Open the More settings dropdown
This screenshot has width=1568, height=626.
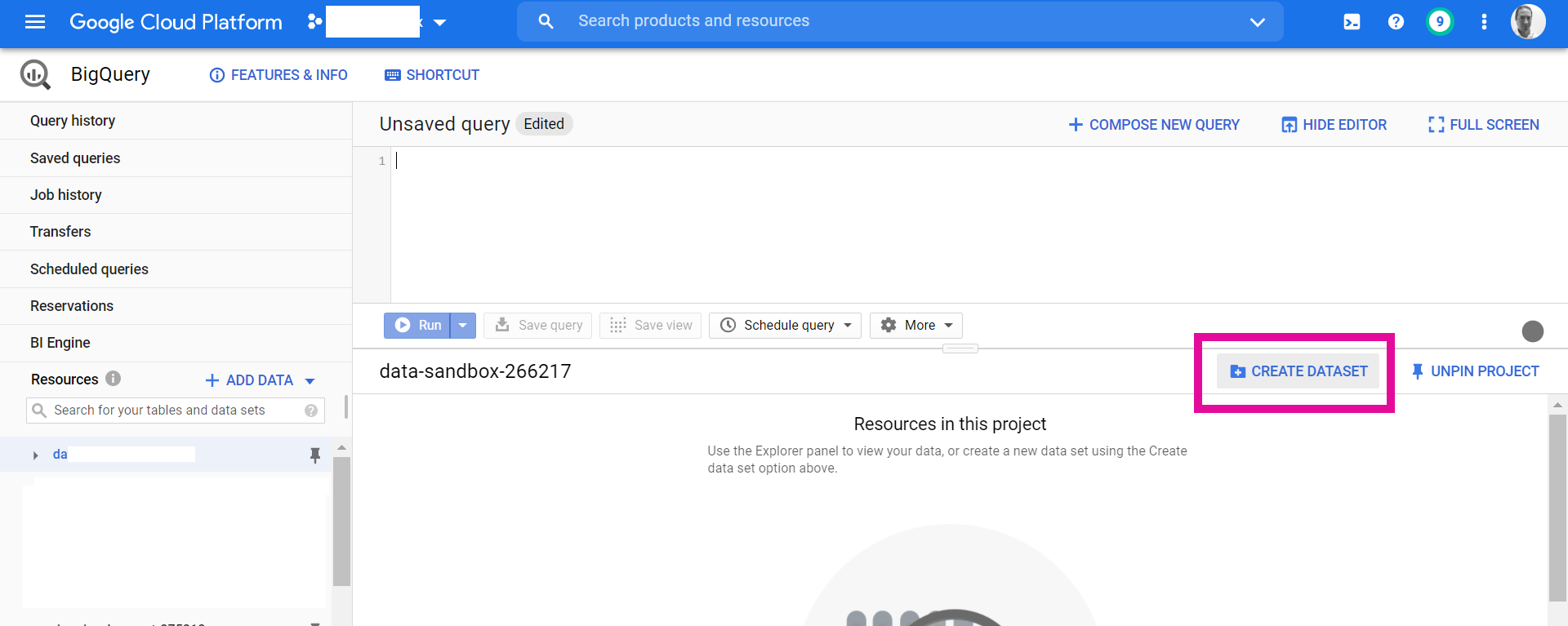(916, 325)
